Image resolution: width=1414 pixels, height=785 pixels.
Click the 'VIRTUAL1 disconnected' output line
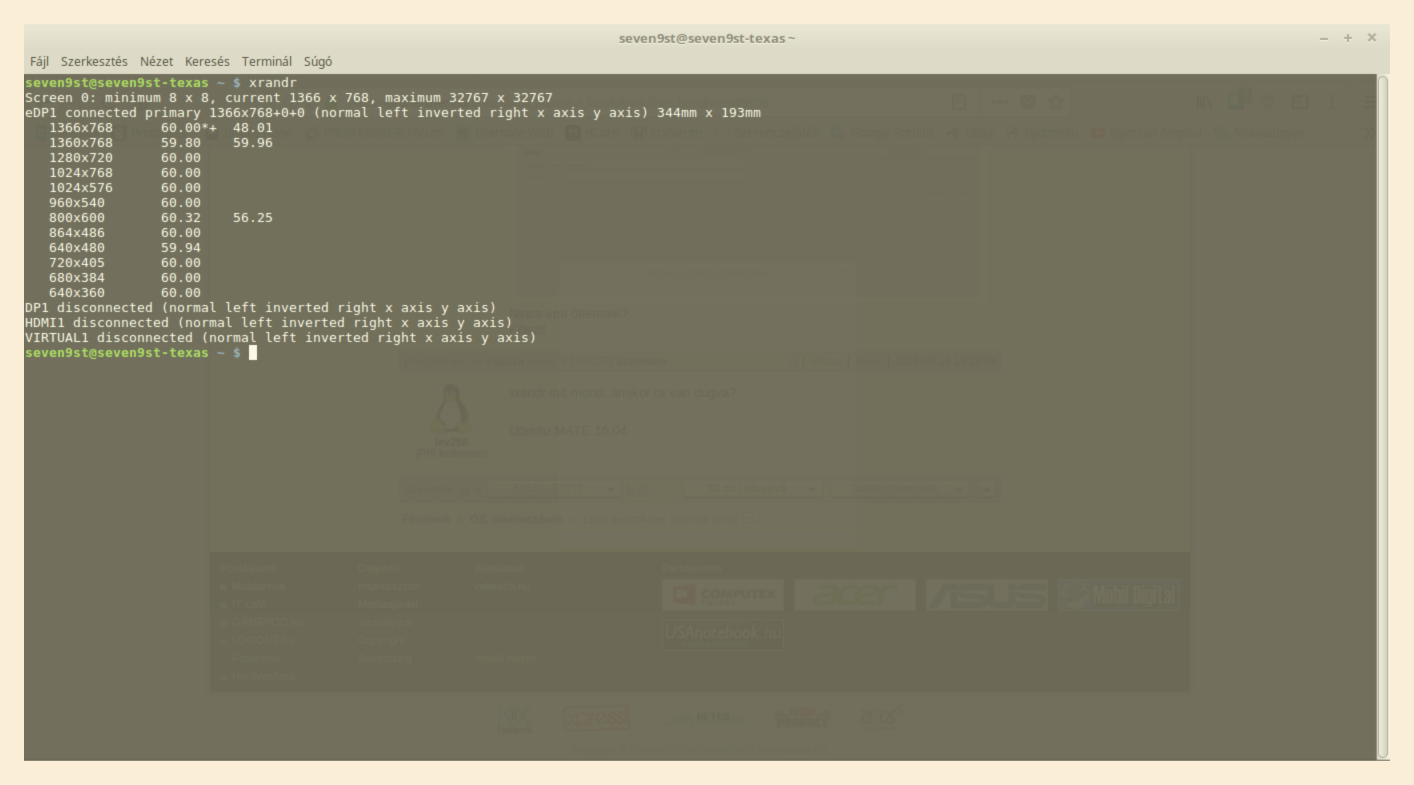click(281, 337)
